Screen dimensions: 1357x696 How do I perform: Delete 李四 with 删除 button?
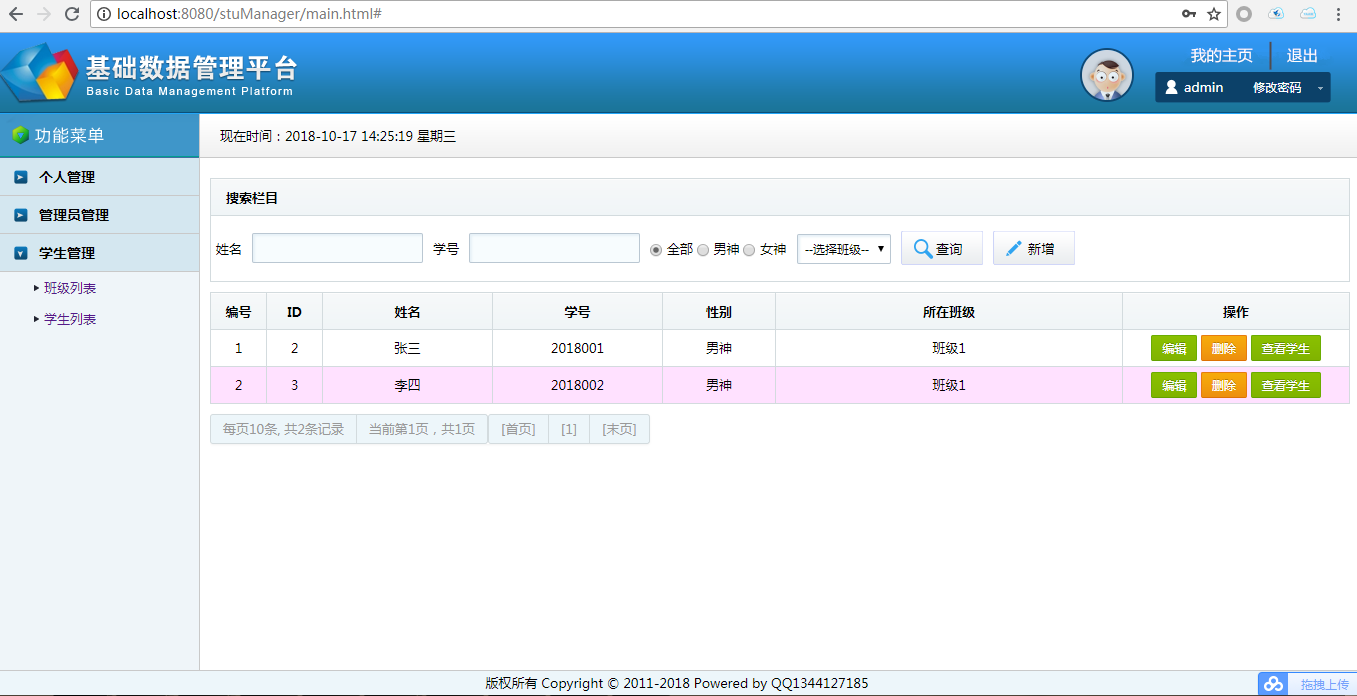coord(1224,385)
